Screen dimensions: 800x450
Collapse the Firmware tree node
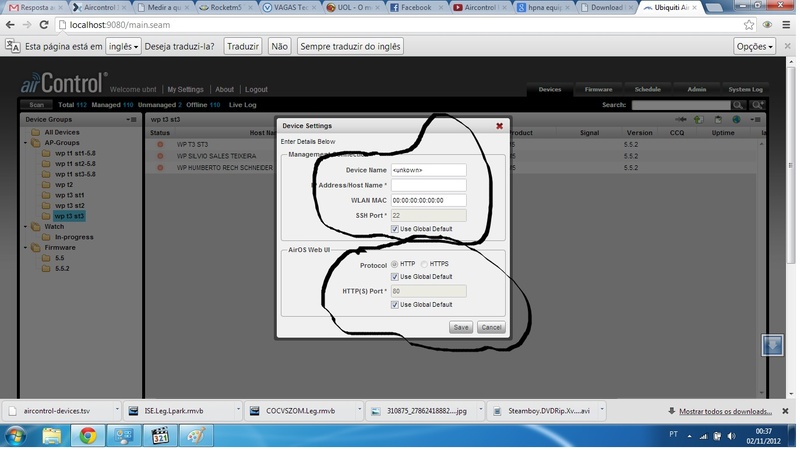(x=26, y=248)
